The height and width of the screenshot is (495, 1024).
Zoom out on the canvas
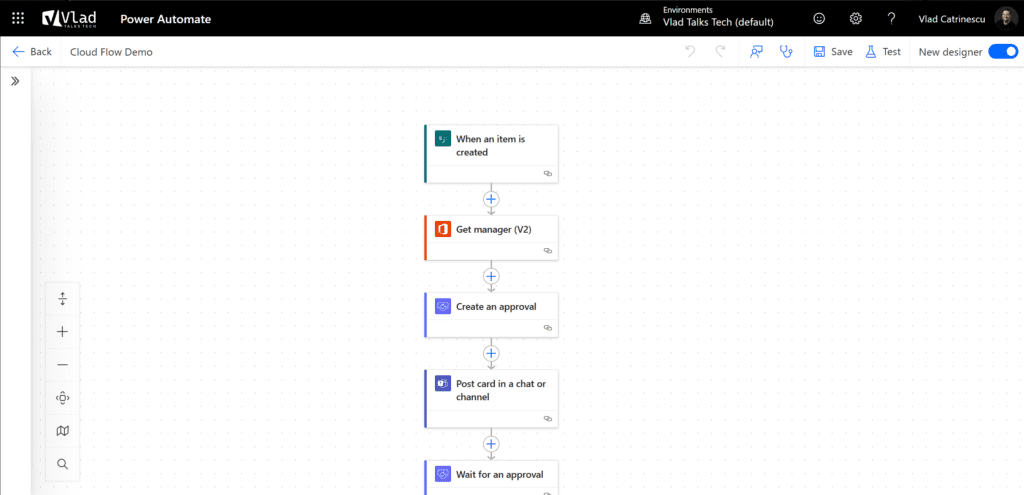(63, 365)
